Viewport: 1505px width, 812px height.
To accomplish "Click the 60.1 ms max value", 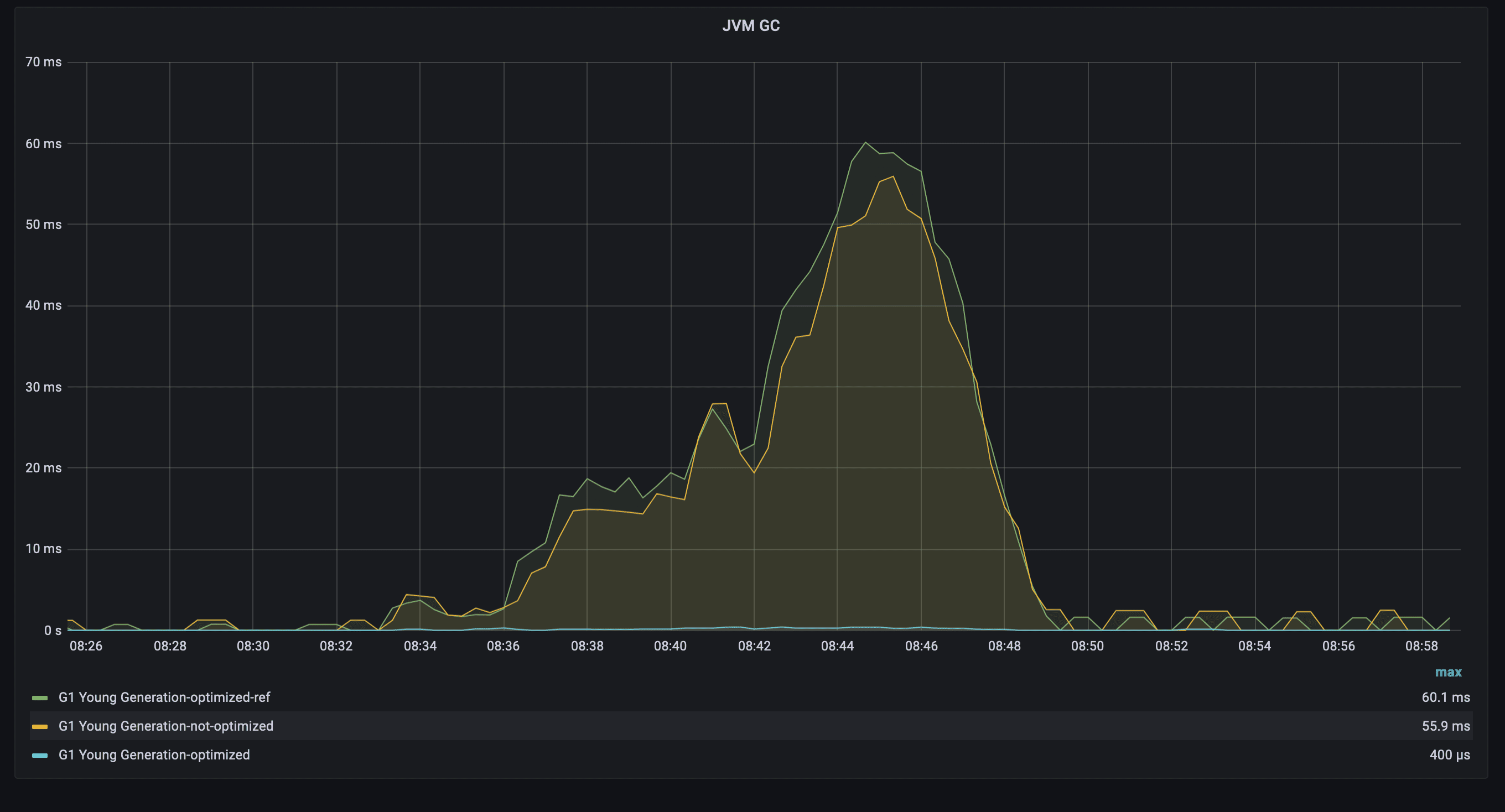I will coord(1445,698).
